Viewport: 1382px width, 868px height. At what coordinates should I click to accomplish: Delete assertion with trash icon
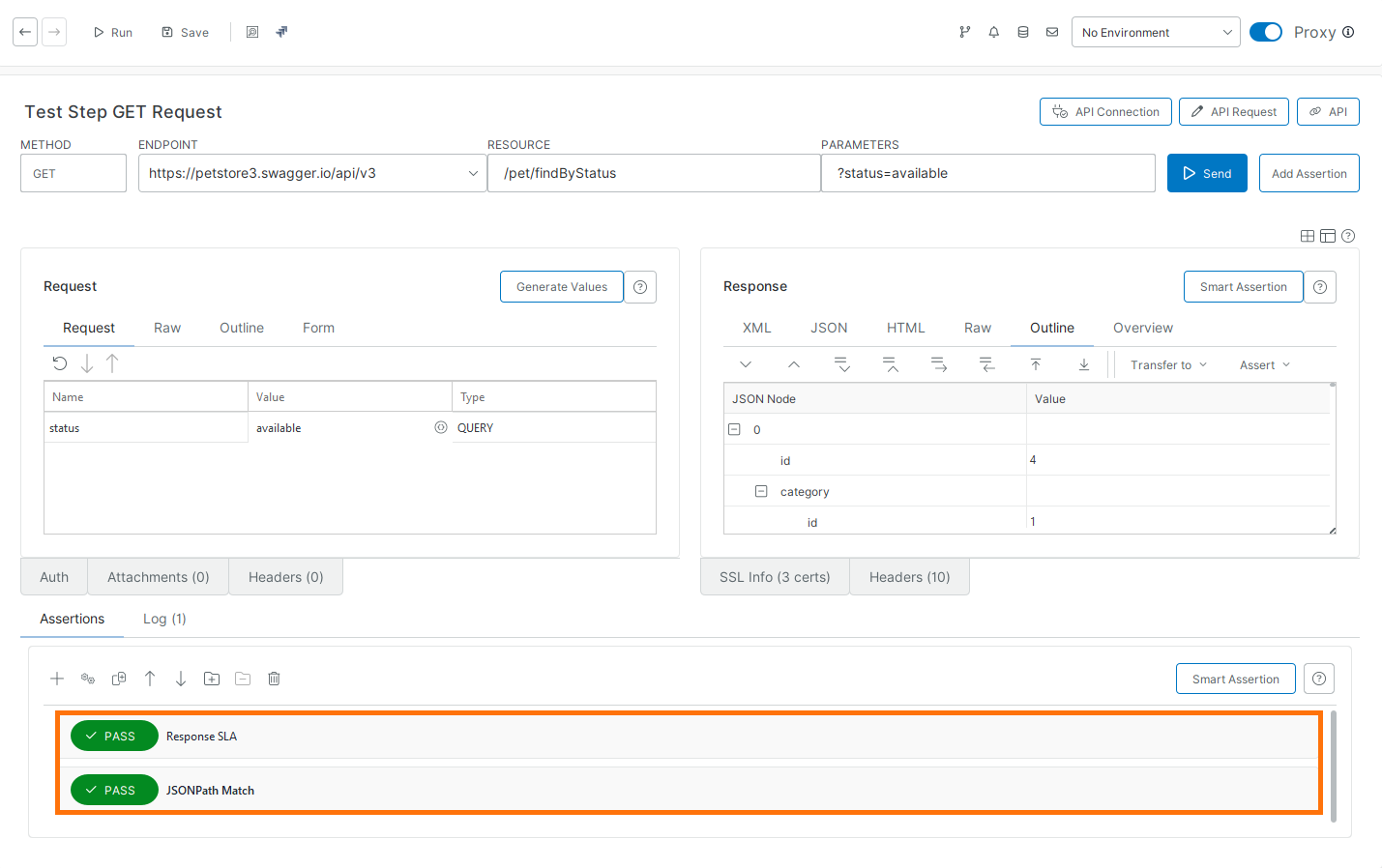pos(274,679)
